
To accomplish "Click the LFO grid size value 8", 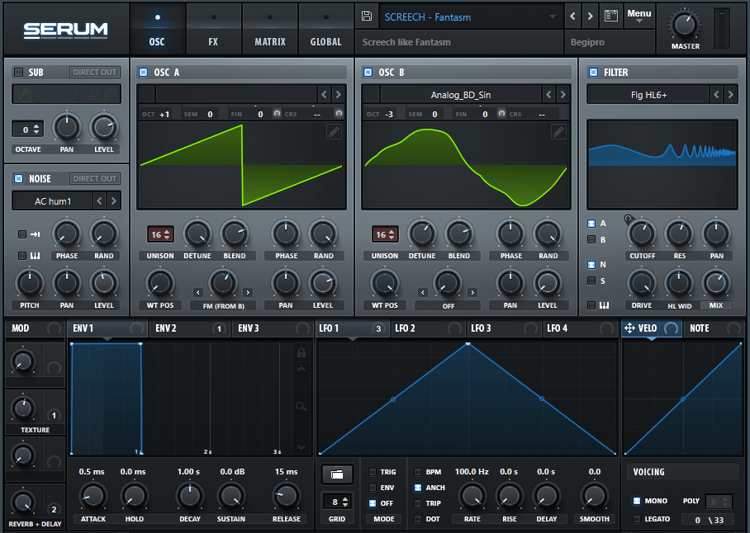I will (x=338, y=502).
